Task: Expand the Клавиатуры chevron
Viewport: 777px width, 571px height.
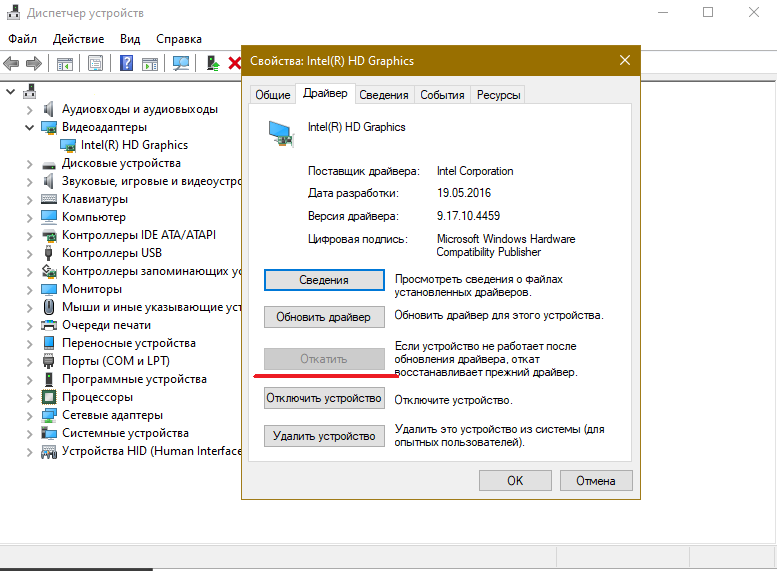Action: tap(30, 200)
